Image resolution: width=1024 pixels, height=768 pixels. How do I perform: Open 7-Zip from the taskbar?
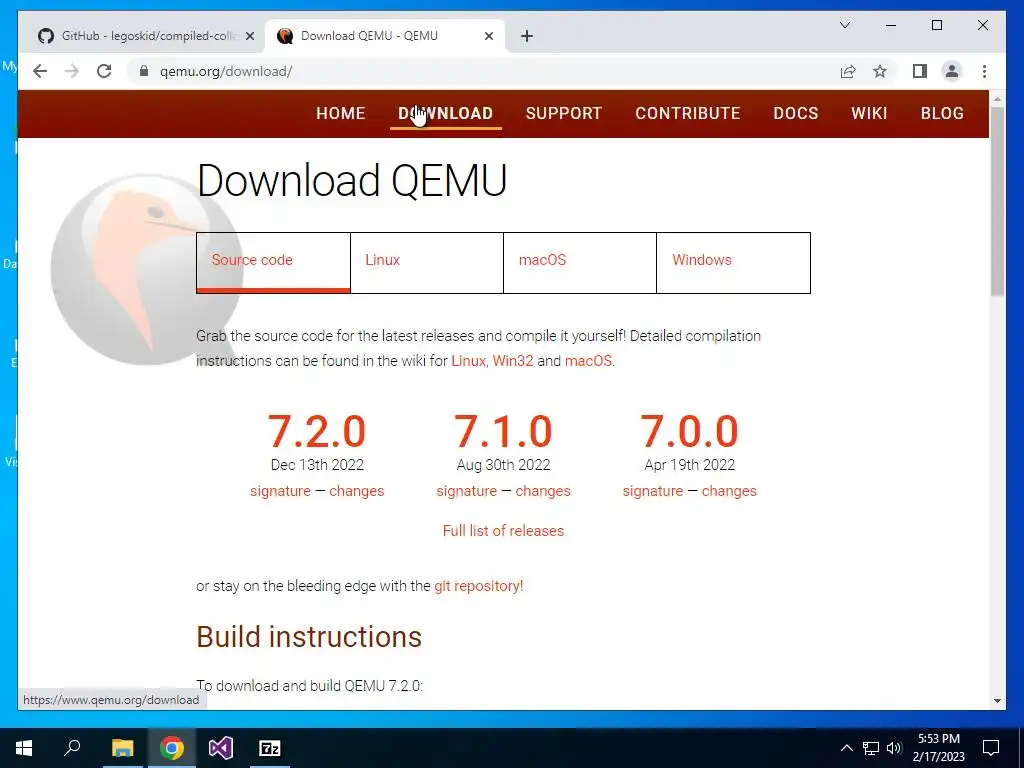[x=270, y=748]
